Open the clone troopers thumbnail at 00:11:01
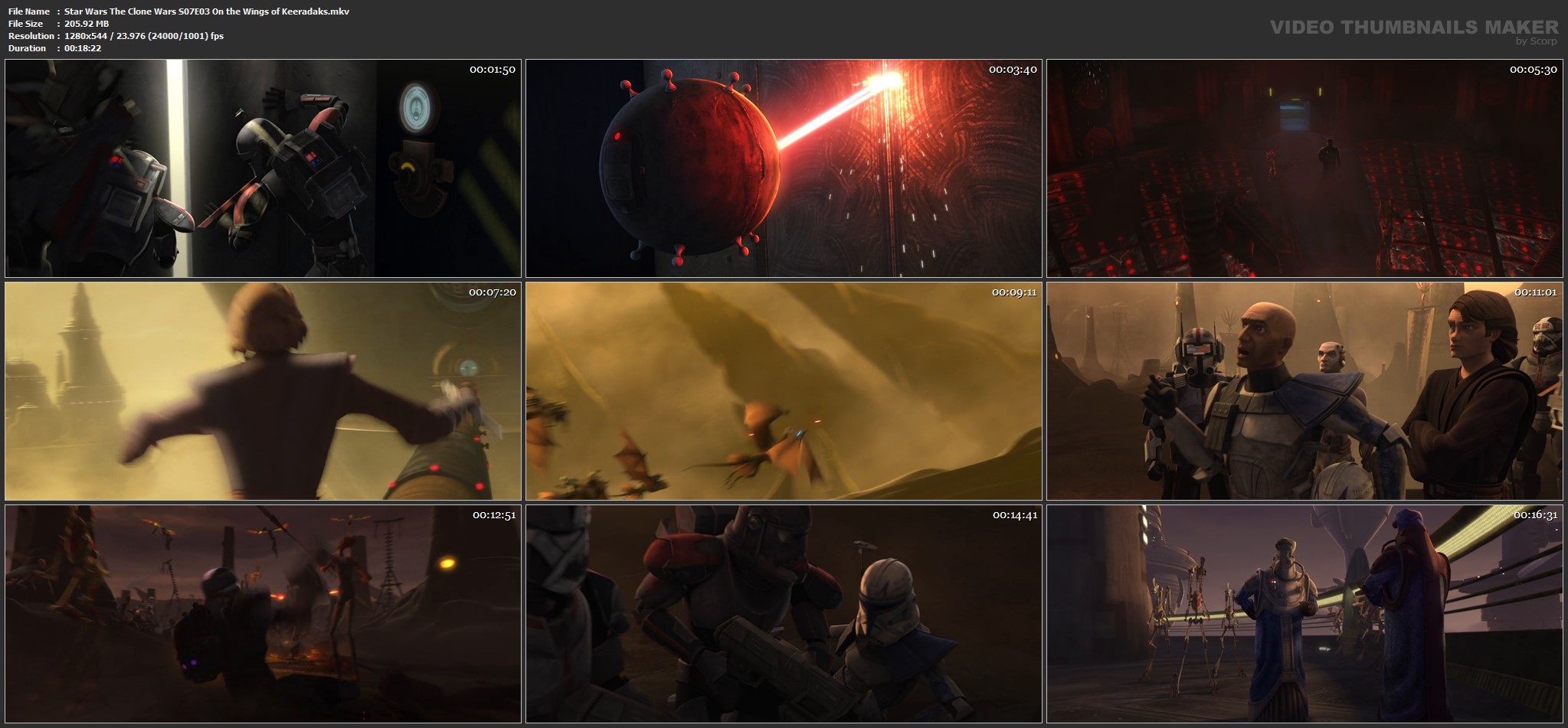The width and height of the screenshot is (1568, 728). click(x=1304, y=391)
